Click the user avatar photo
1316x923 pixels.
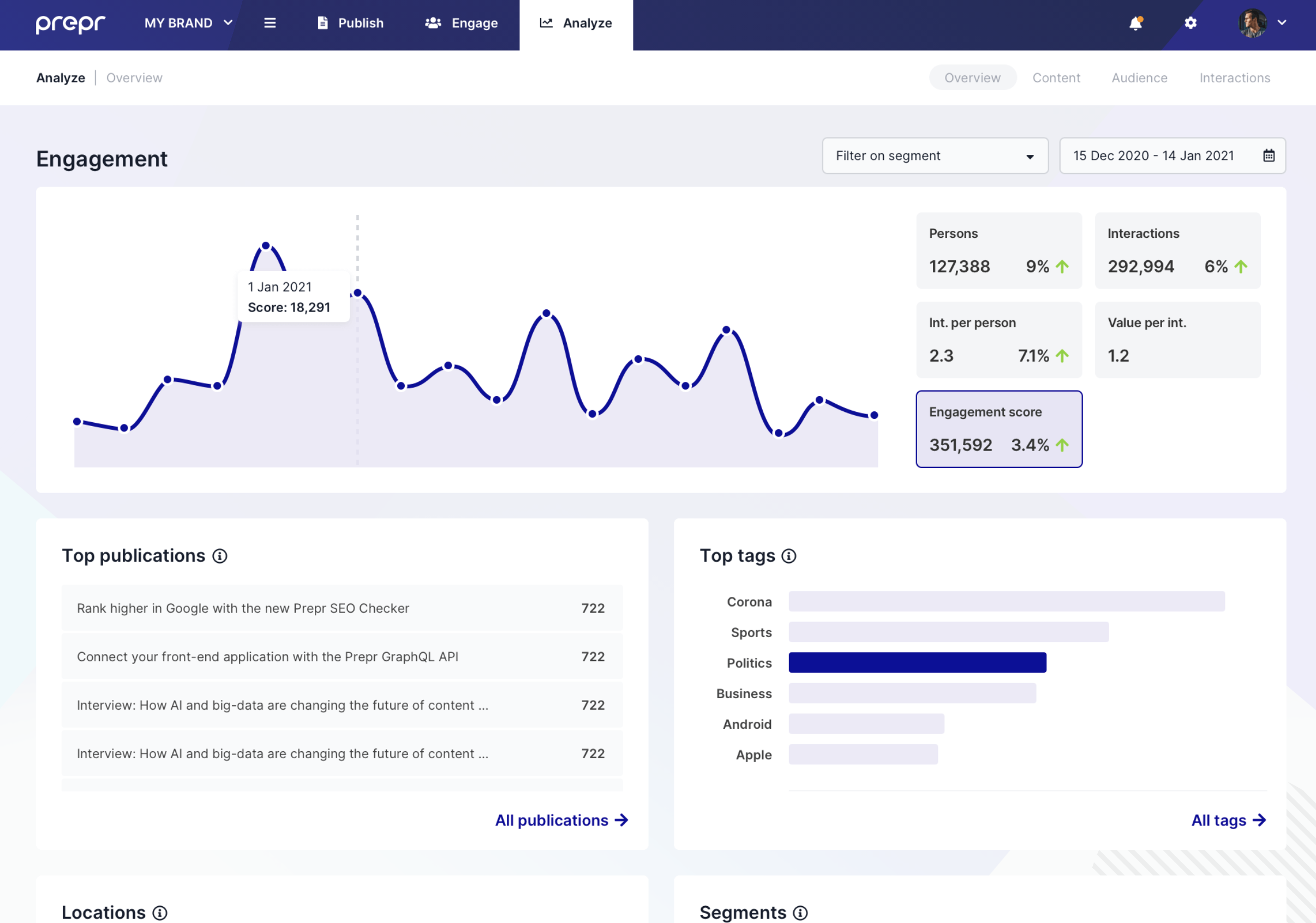coord(1252,23)
